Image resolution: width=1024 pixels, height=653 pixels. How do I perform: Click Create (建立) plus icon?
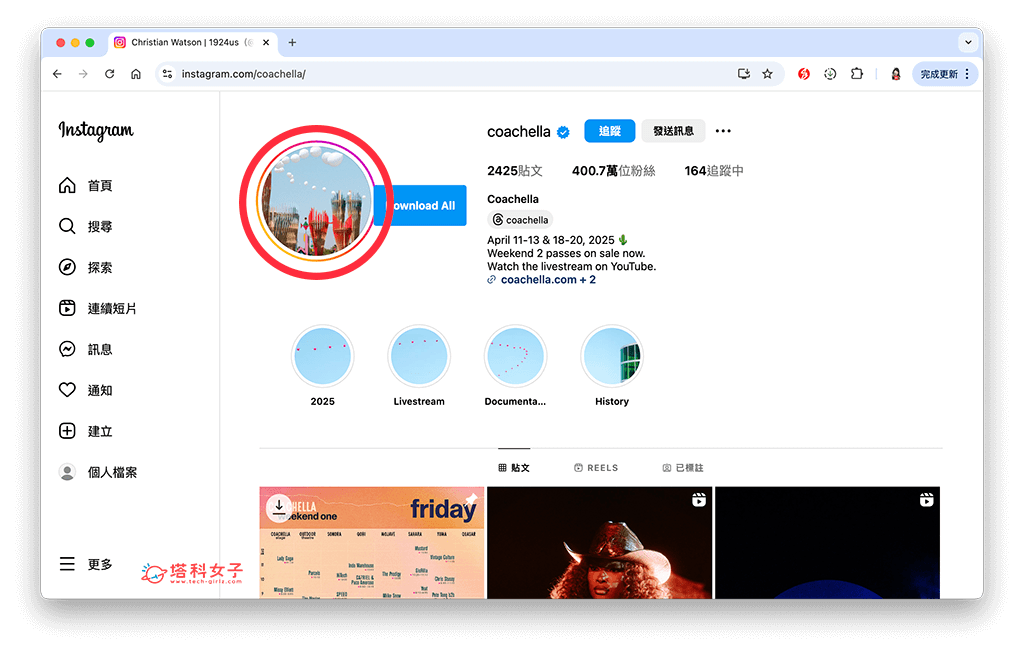point(67,431)
